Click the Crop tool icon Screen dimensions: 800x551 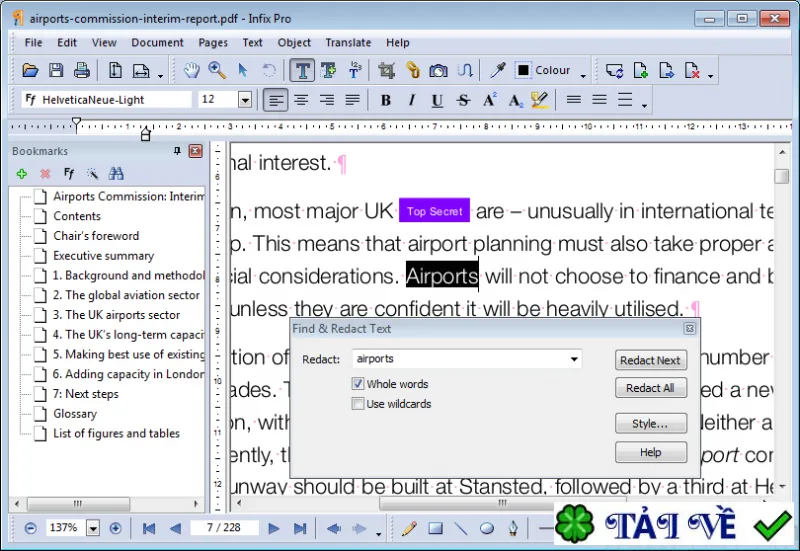coord(386,70)
